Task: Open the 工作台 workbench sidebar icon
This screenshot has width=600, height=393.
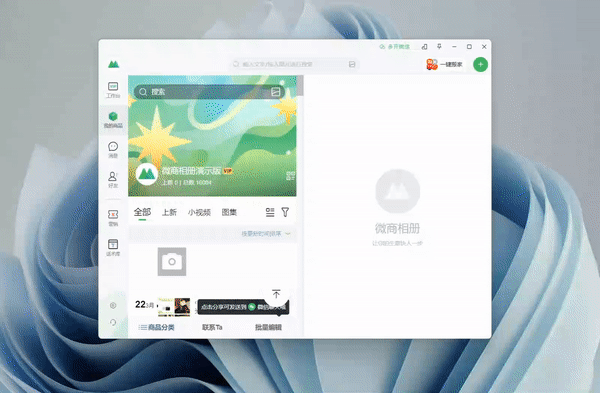Action: (x=113, y=90)
